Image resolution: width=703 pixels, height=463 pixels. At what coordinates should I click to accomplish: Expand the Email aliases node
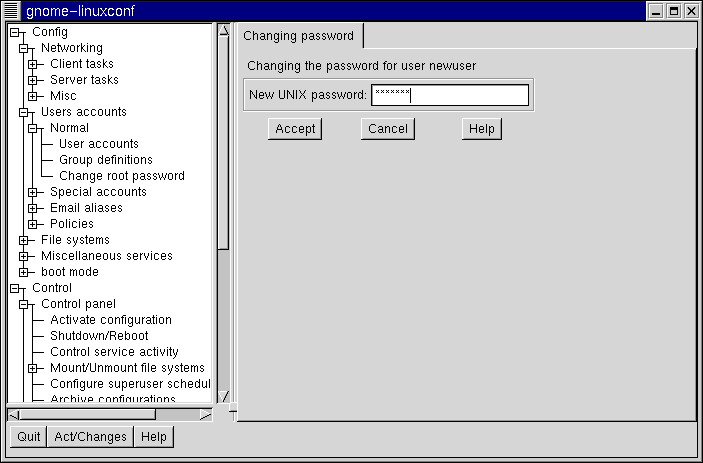(x=33, y=208)
